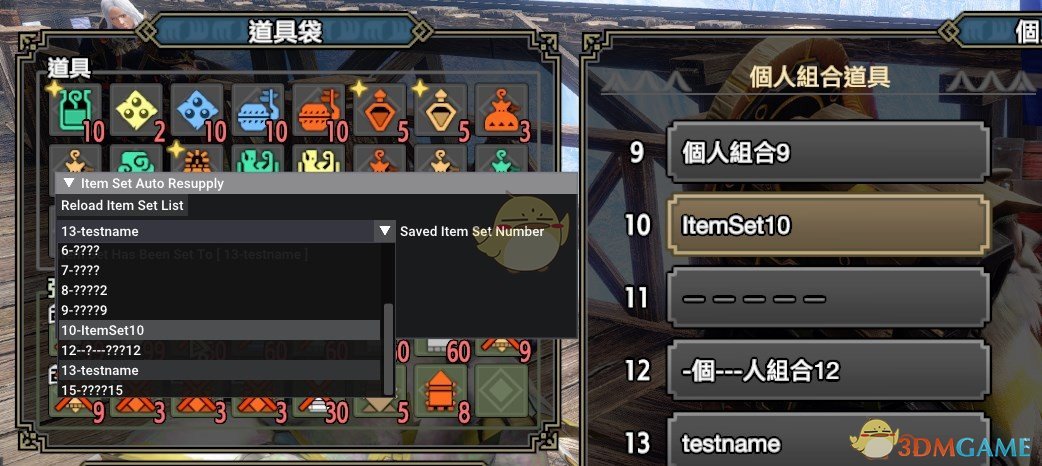Open the Saved Item Set Number dropdown arrow
Viewport: 1042px width, 466px height.
[385, 231]
